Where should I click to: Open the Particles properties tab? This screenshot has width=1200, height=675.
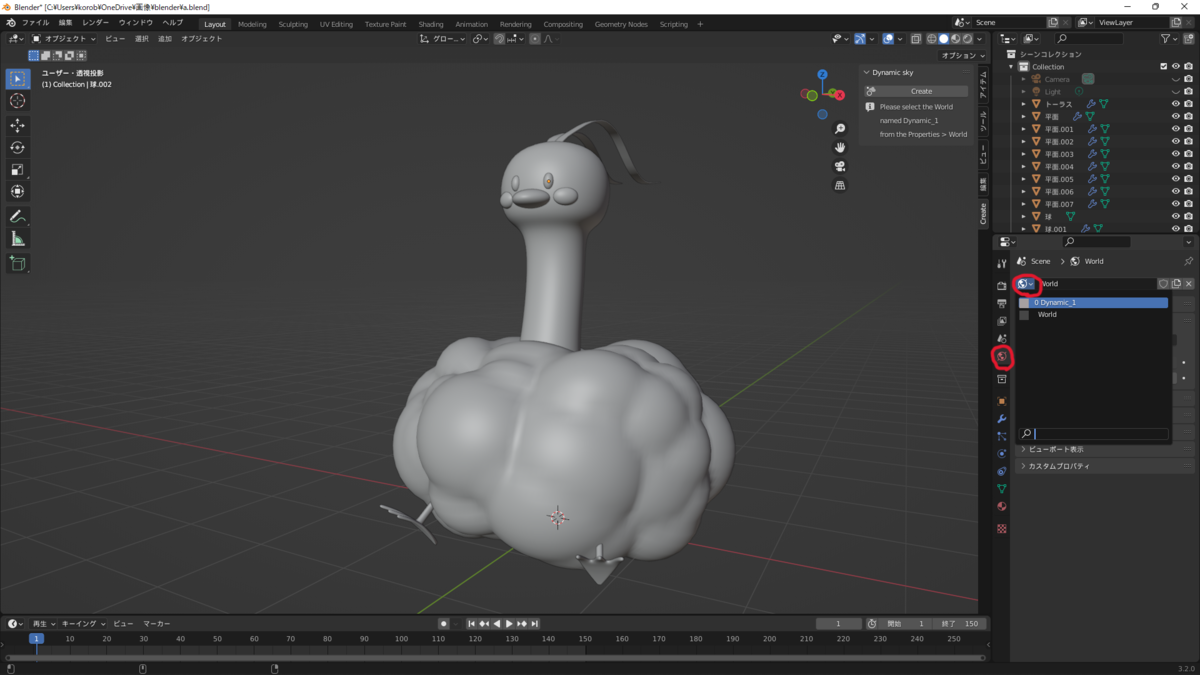(x=1001, y=437)
